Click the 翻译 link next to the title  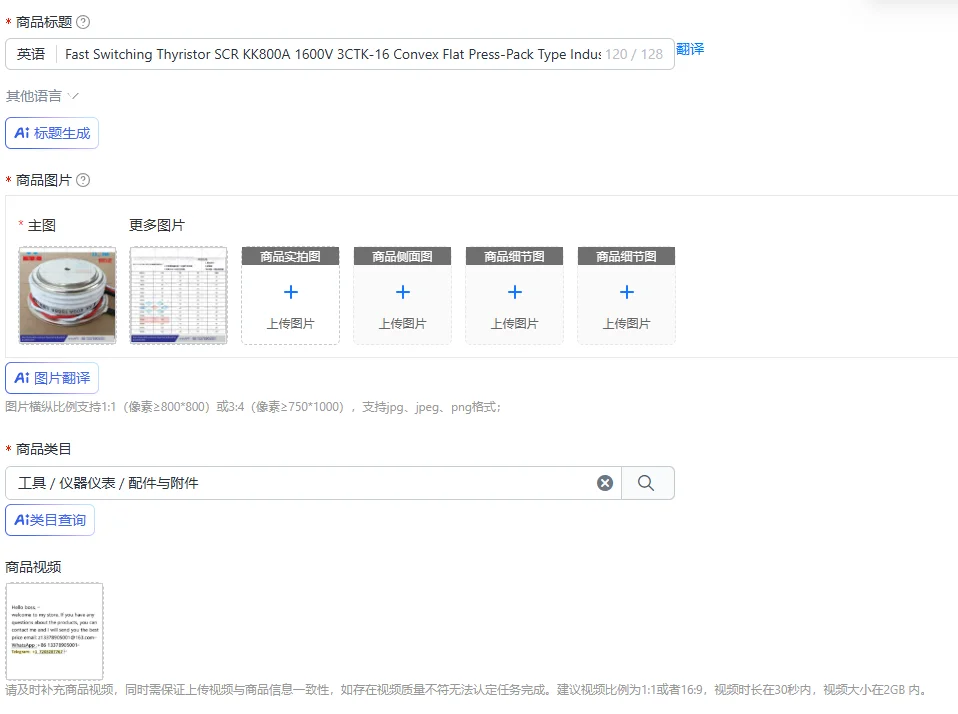[x=690, y=49]
